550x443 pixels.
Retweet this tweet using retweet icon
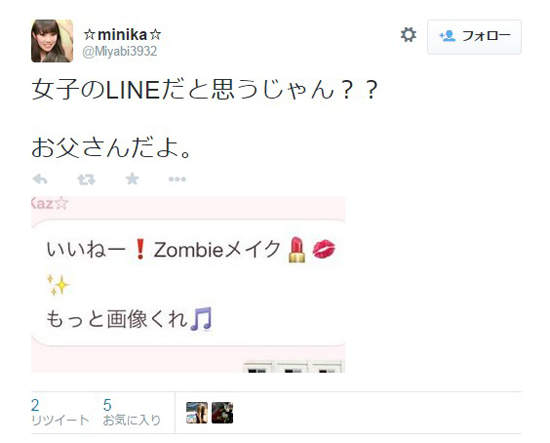(86, 180)
